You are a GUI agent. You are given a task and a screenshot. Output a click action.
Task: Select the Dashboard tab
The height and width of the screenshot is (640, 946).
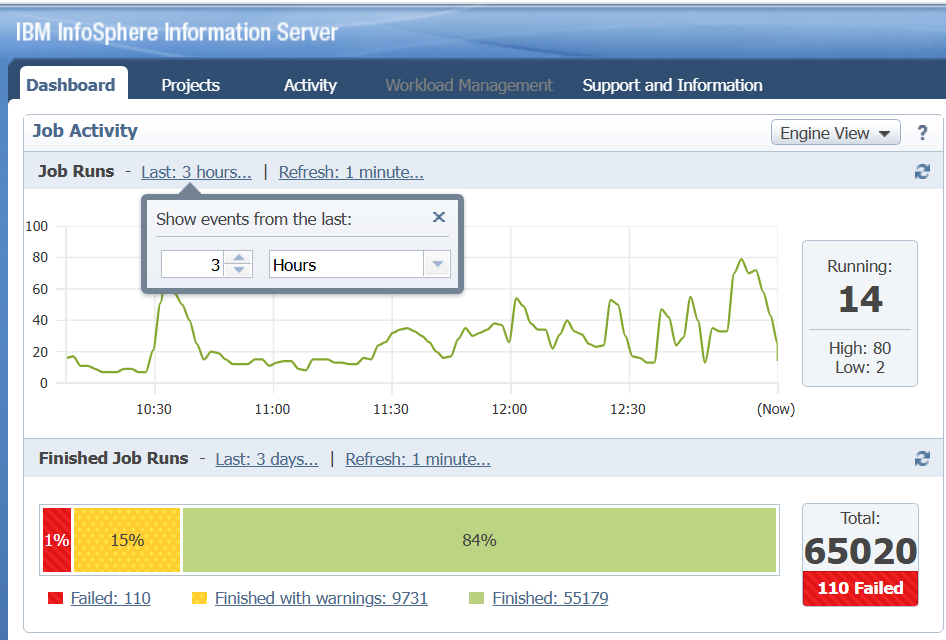point(70,85)
